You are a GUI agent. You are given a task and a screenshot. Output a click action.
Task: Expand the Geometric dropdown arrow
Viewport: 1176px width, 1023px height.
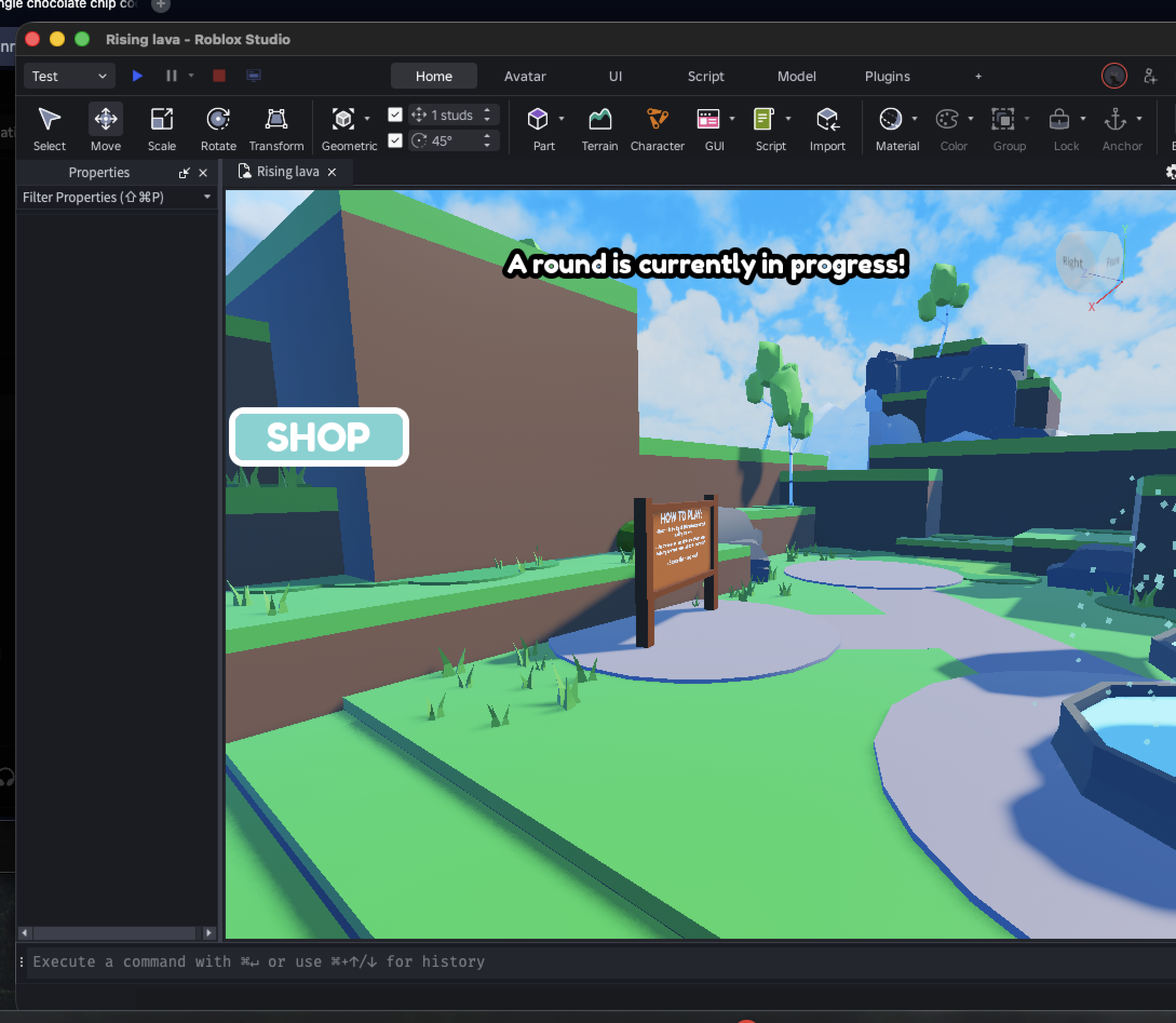(x=367, y=119)
